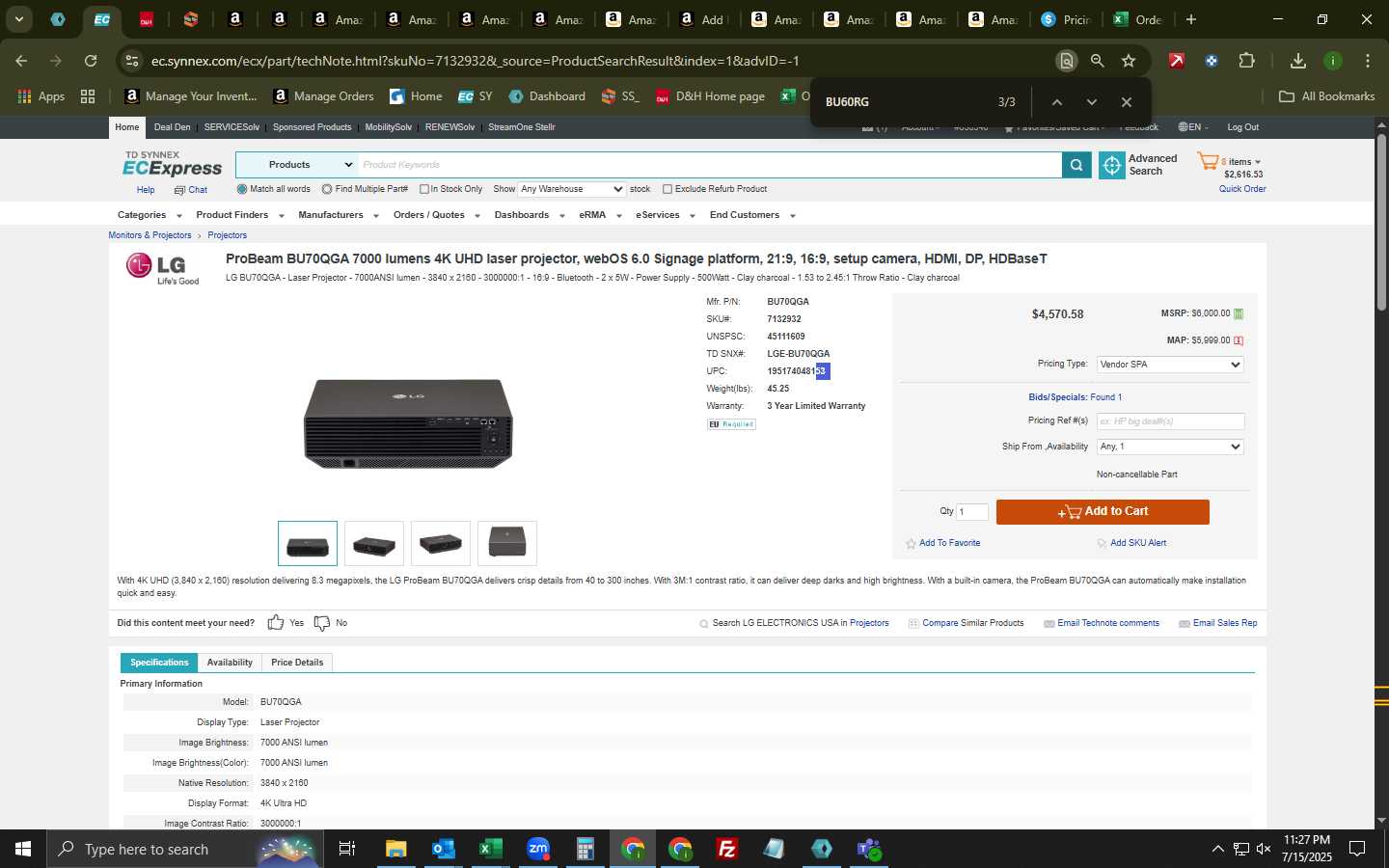Image resolution: width=1389 pixels, height=868 pixels.
Task: Click Add to Cart button
Action: (x=1103, y=512)
